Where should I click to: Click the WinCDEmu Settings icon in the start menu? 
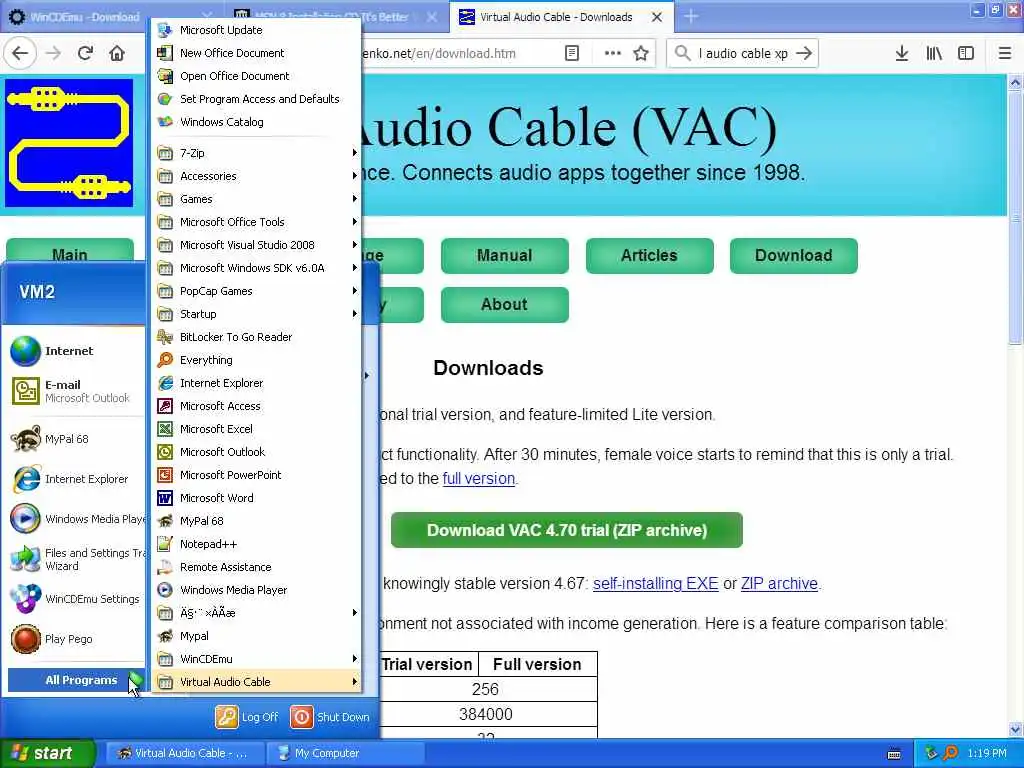(x=25, y=599)
